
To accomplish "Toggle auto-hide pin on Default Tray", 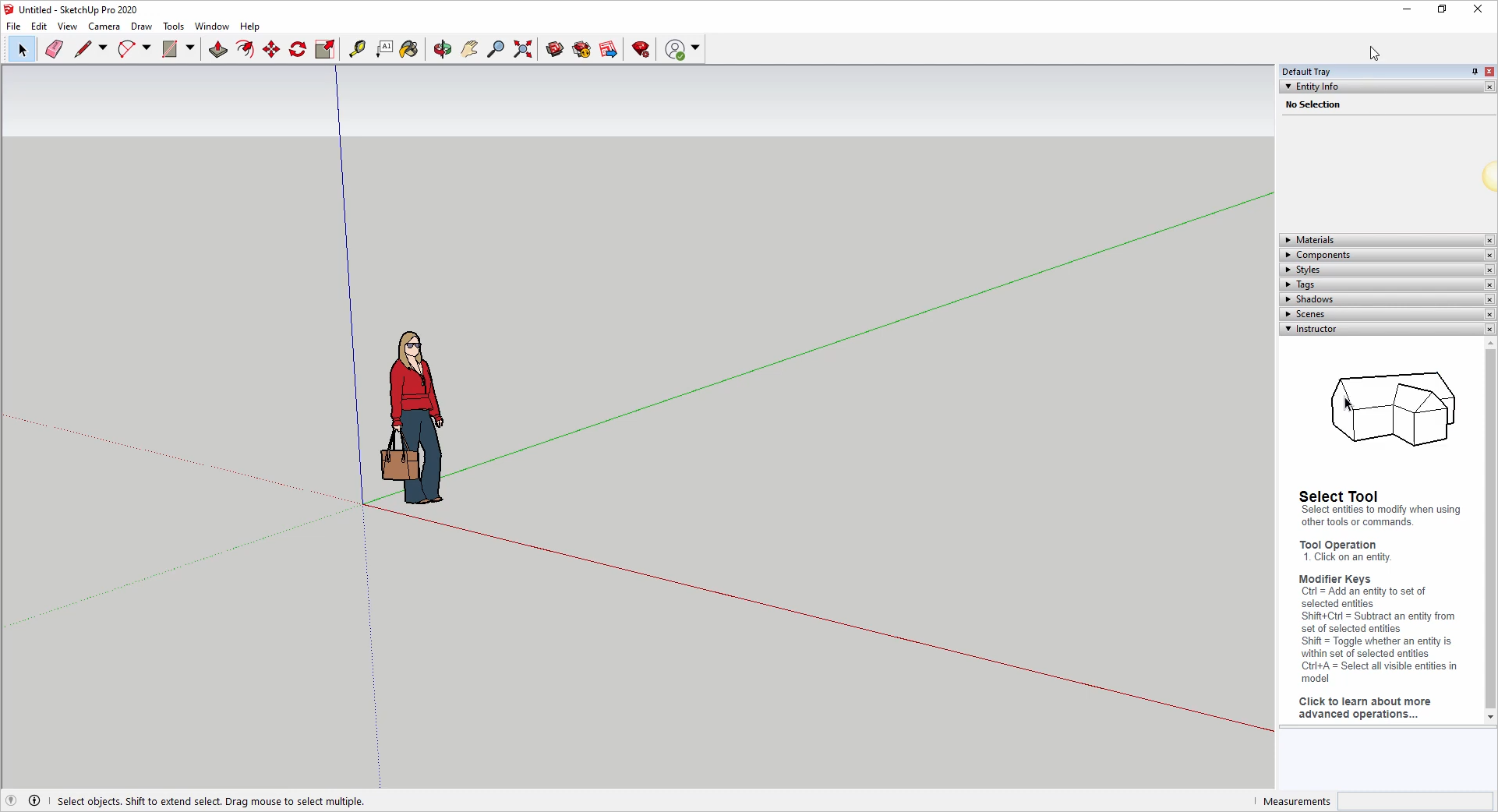I will coord(1475,72).
